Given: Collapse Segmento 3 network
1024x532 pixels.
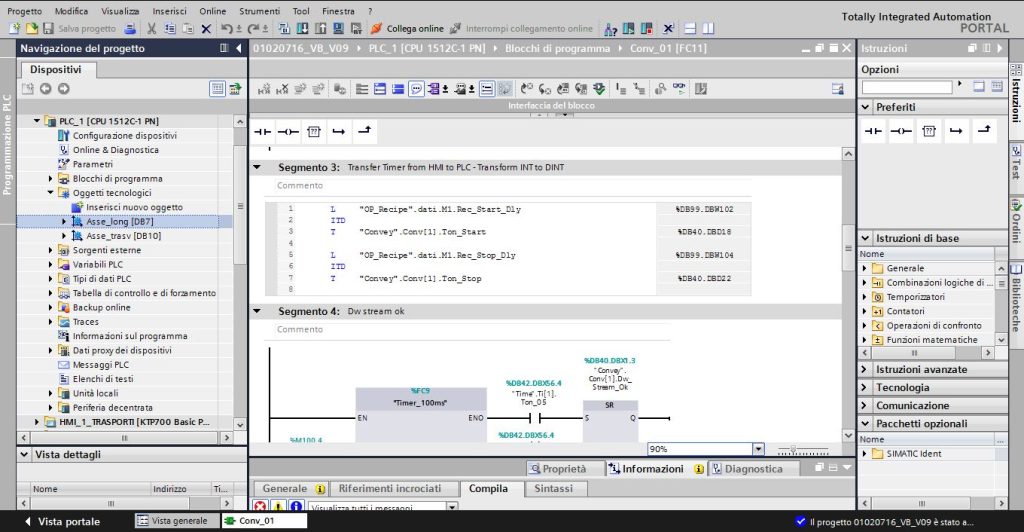Looking at the screenshot, I should [x=257, y=167].
